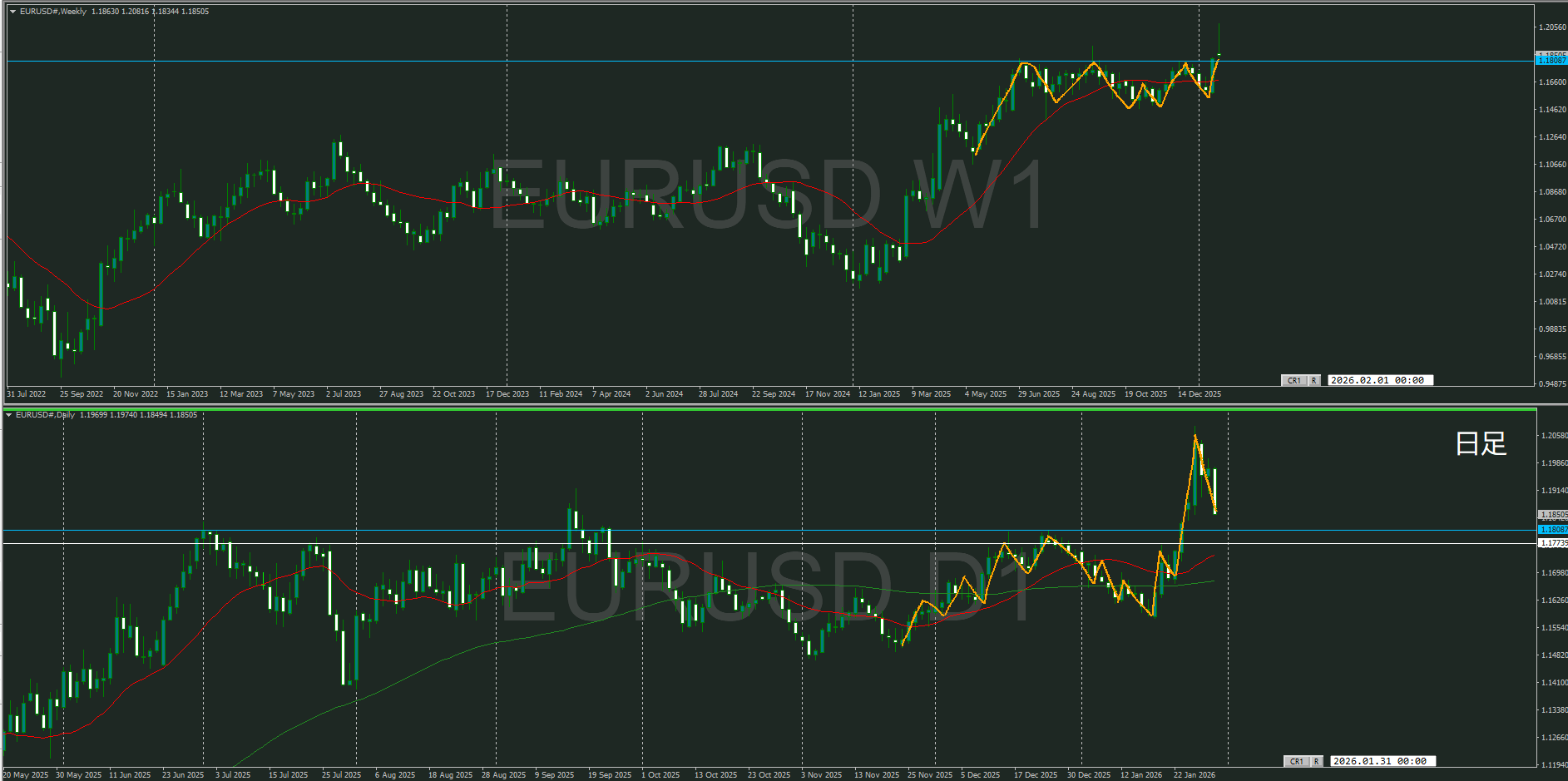Click the 14 Dec 2025 label on weekly time axis
The height and width of the screenshot is (781, 1568).
tap(1199, 394)
